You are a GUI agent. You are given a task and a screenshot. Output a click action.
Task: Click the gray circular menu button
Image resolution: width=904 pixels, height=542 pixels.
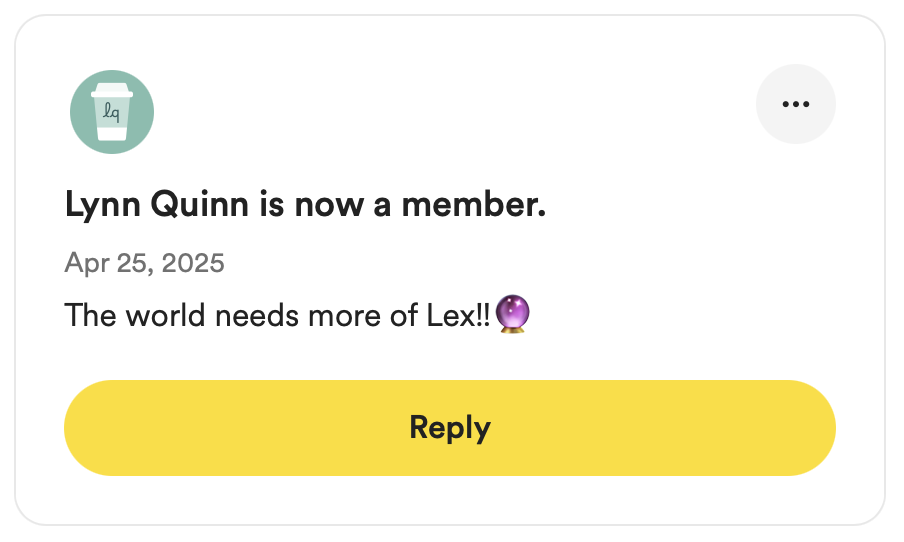796,104
